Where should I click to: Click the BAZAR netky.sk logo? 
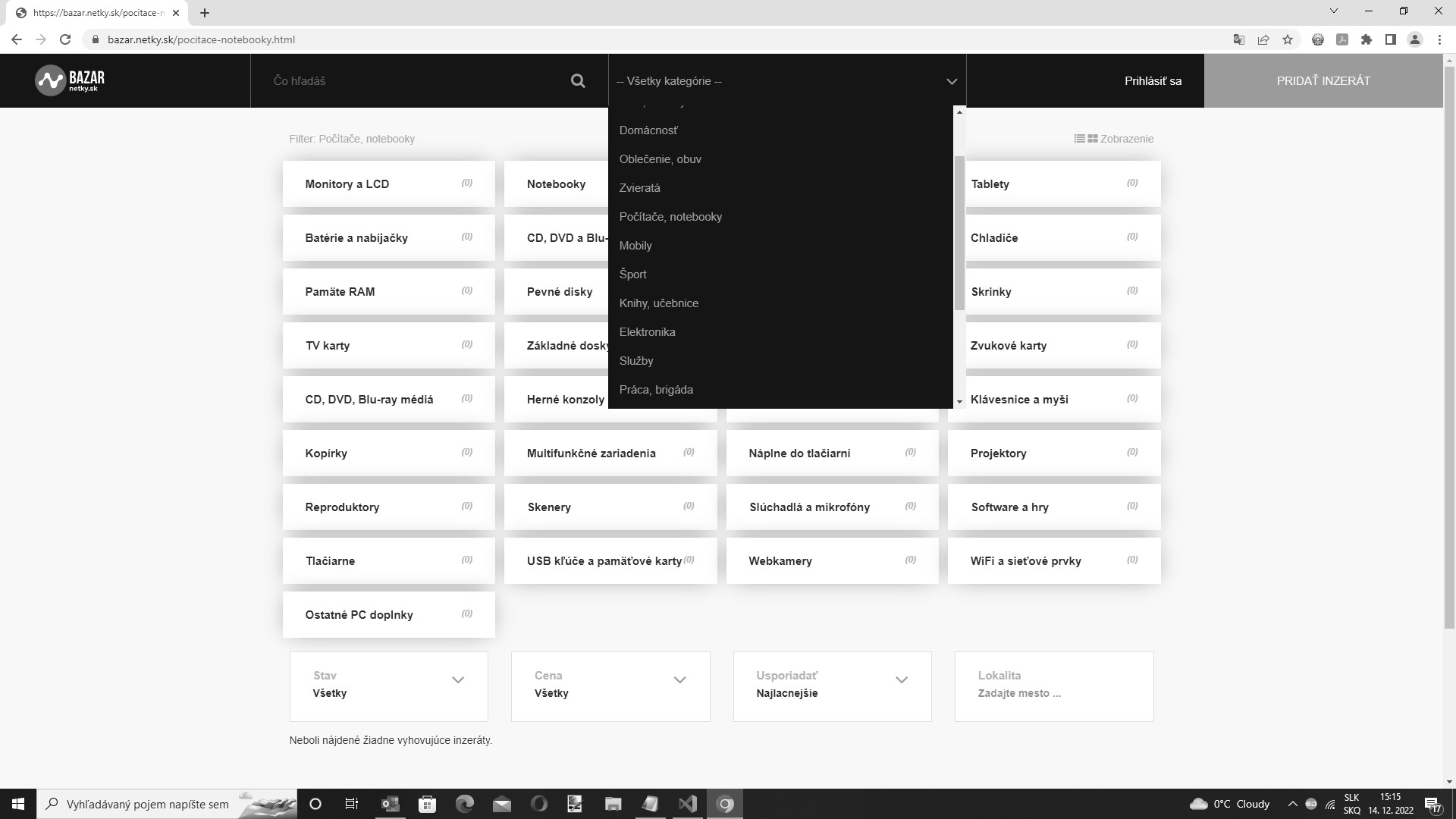pos(70,80)
